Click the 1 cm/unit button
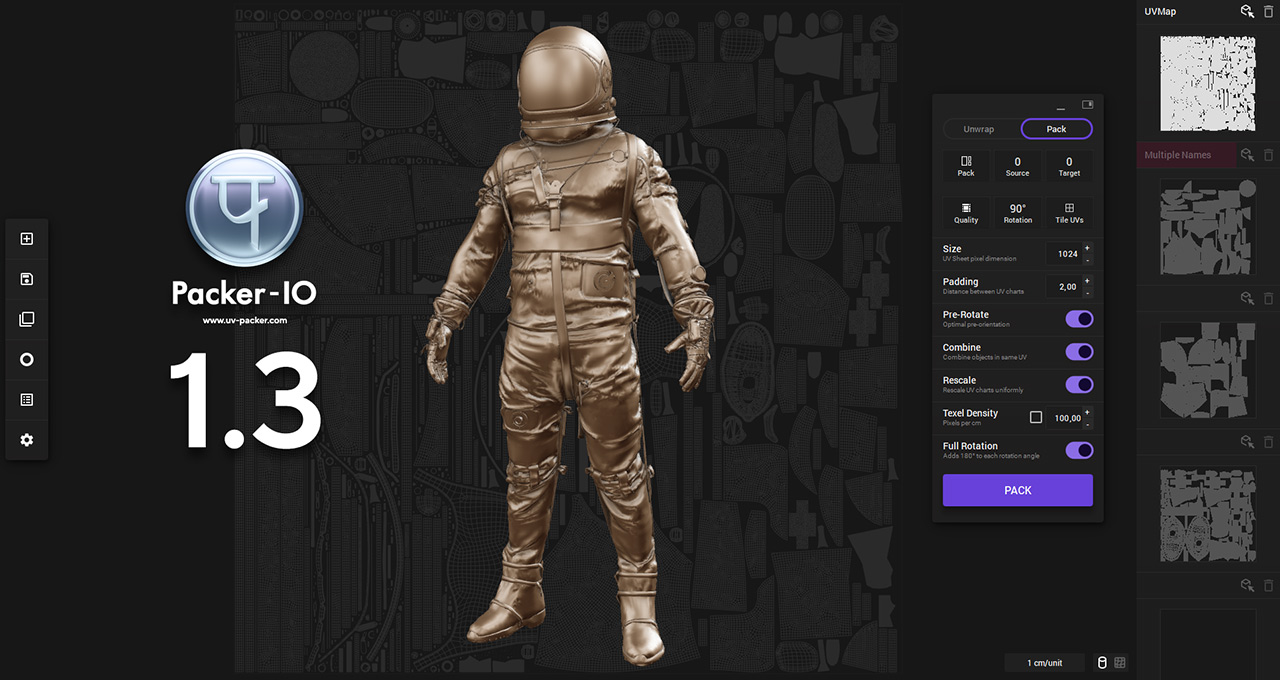The image size is (1280, 680). 1044,663
